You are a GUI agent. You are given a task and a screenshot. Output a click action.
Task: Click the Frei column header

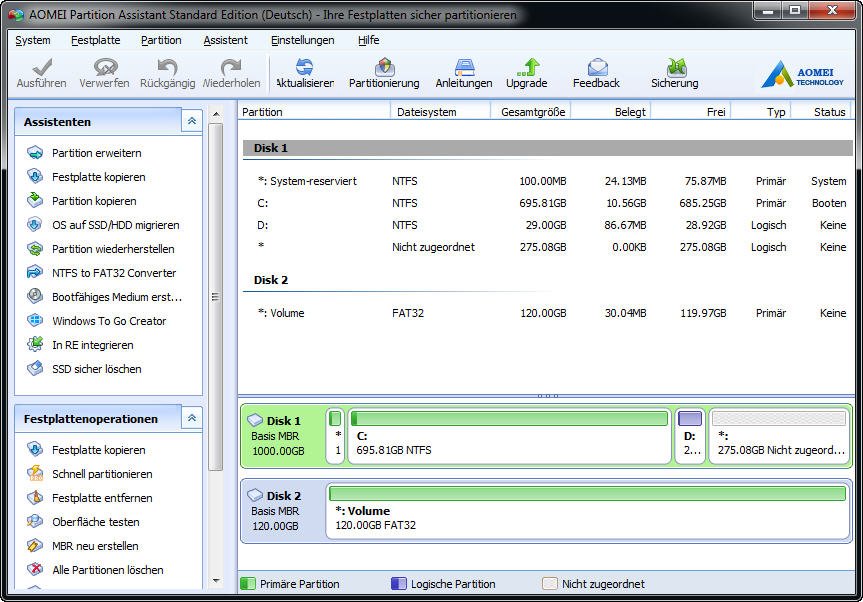691,112
